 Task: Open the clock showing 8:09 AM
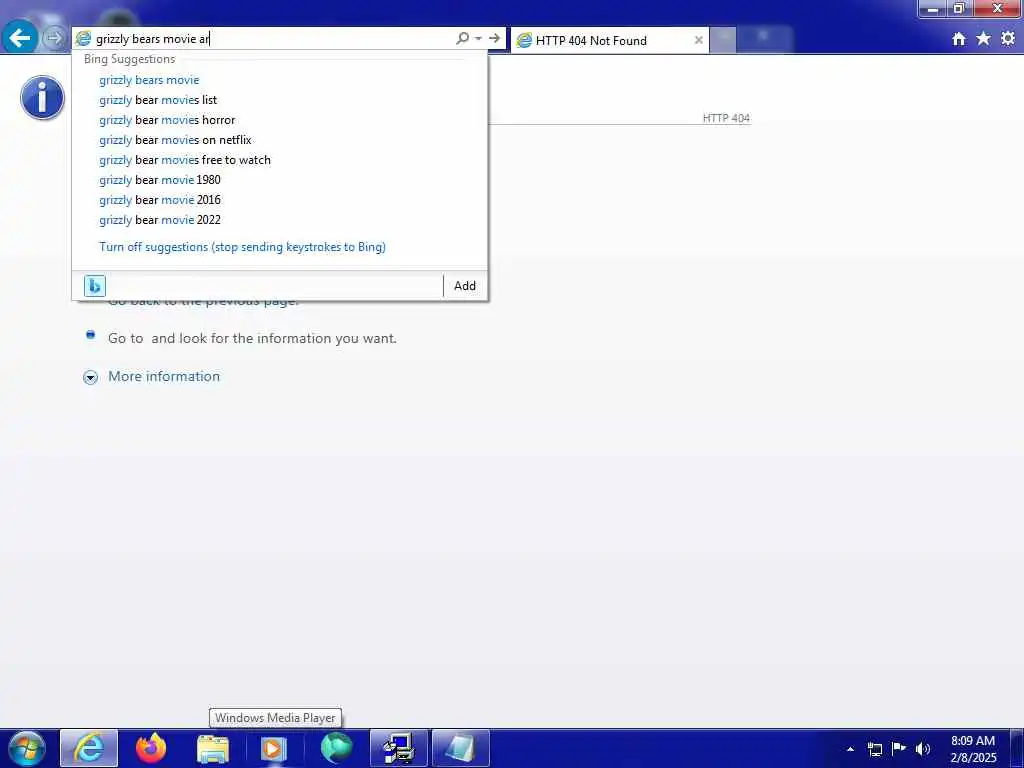[973, 749]
